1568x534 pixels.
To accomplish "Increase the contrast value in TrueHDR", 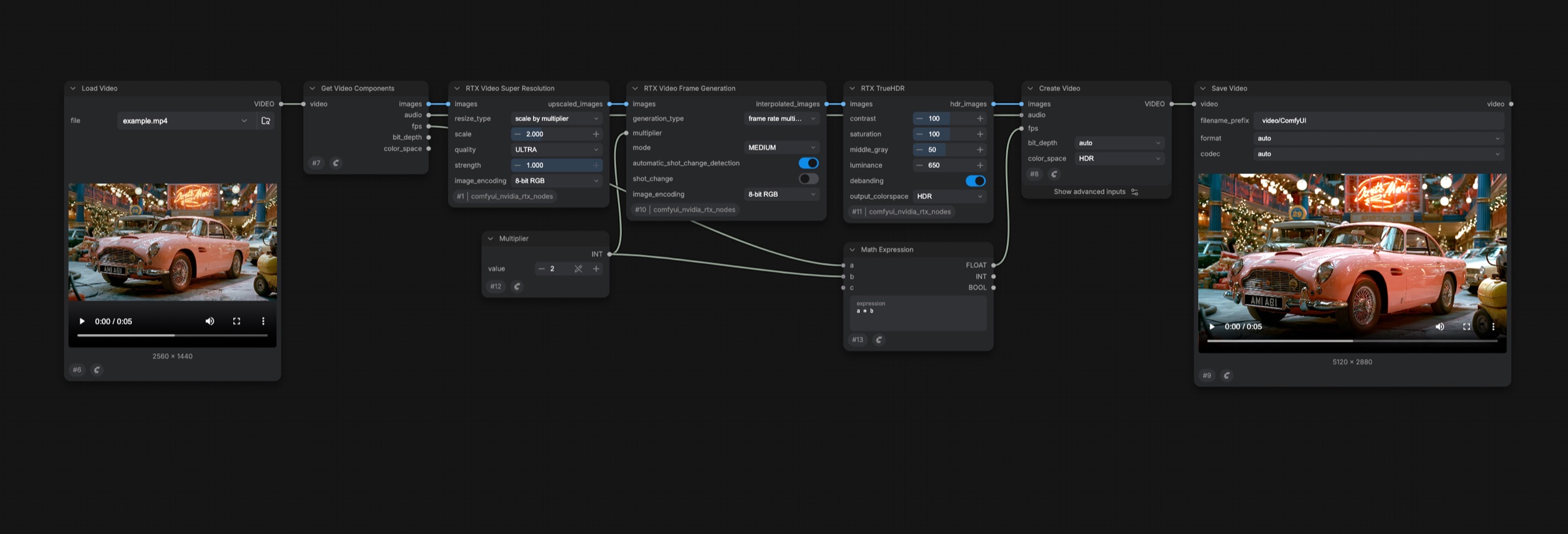I will pyautogui.click(x=980, y=118).
